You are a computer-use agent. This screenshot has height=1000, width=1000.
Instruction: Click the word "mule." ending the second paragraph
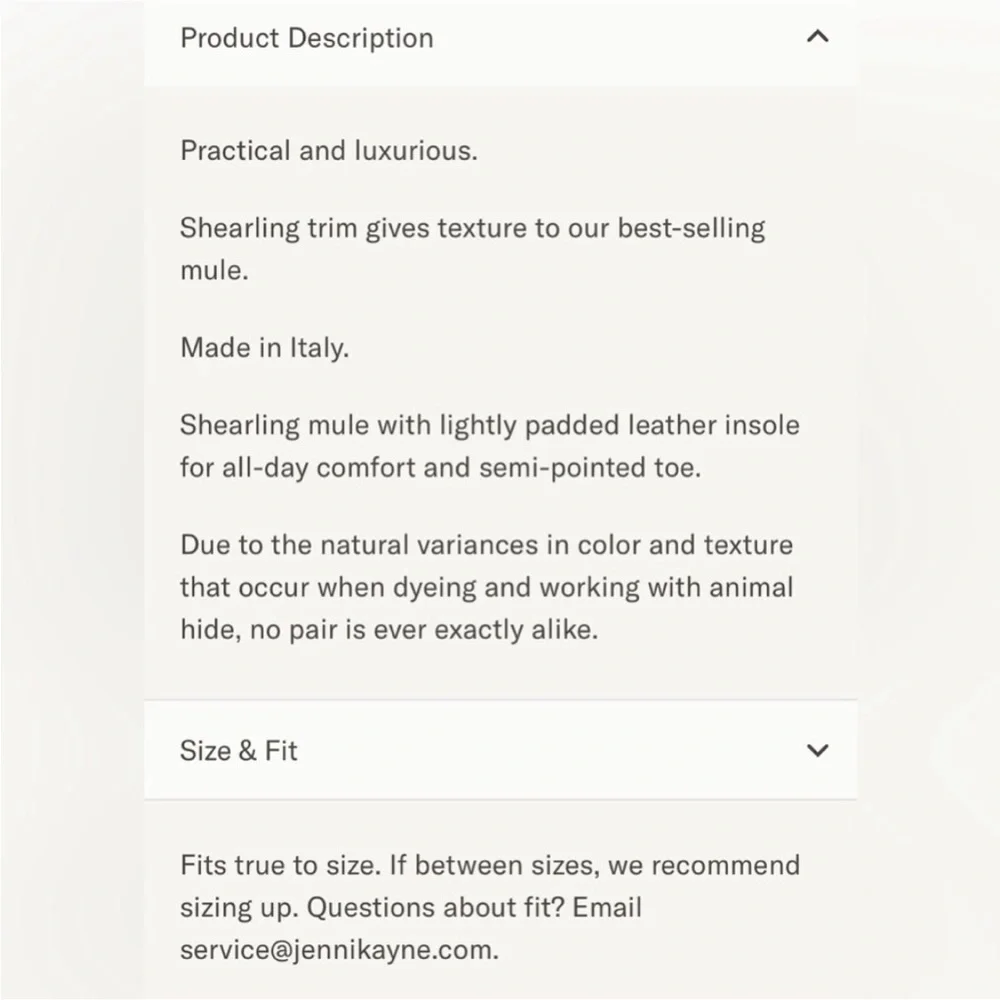[212, 270]
